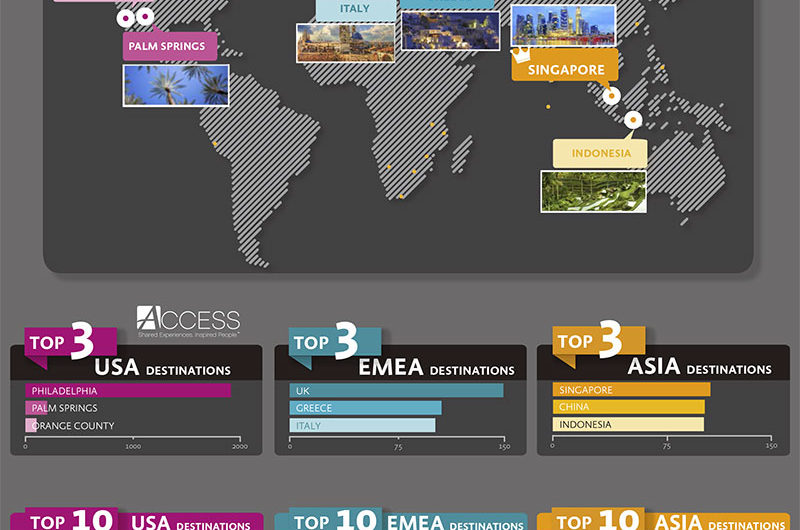Viewport: 800px width, 530px height.
Task: Click the ACCESS company logo
Action: point(188,322)
